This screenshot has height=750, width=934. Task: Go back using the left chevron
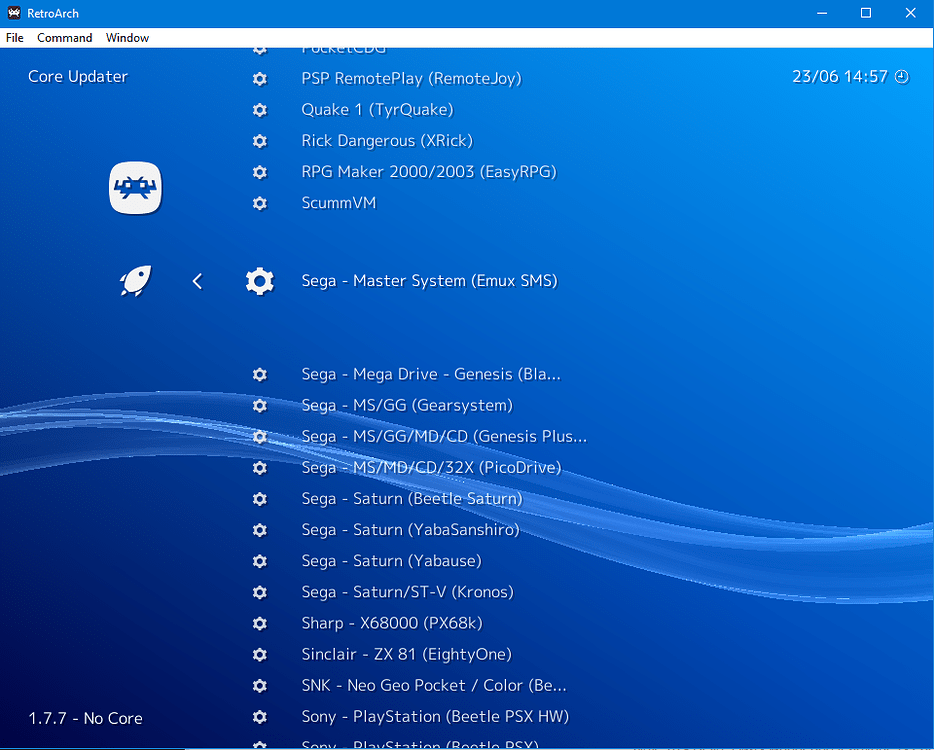(198, 281)
